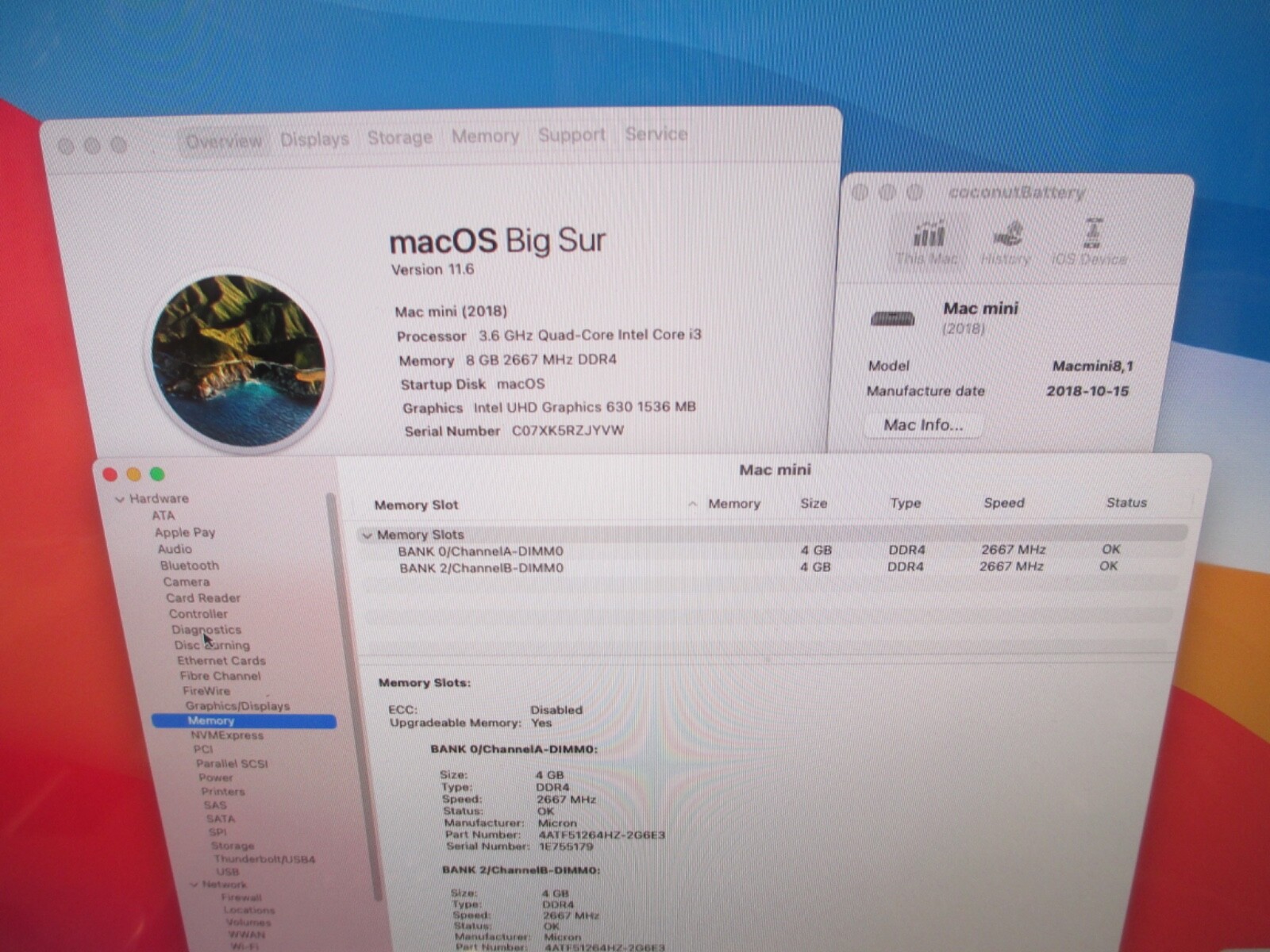Sort by the Speed column header
The image size is (1270, 952).
[x=1004, y=502]
